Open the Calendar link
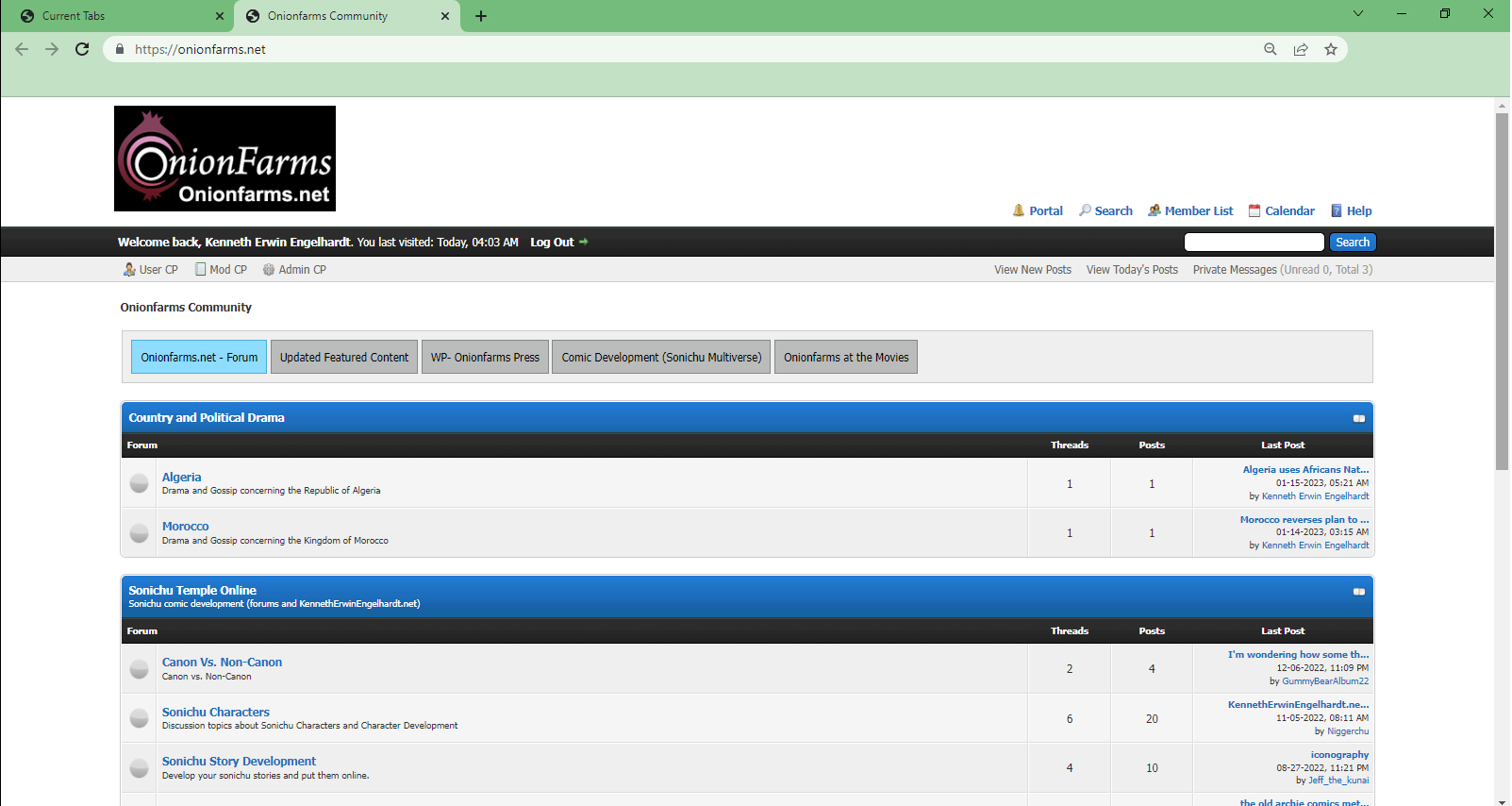The image size is (1512, 806). point(1289,211)
